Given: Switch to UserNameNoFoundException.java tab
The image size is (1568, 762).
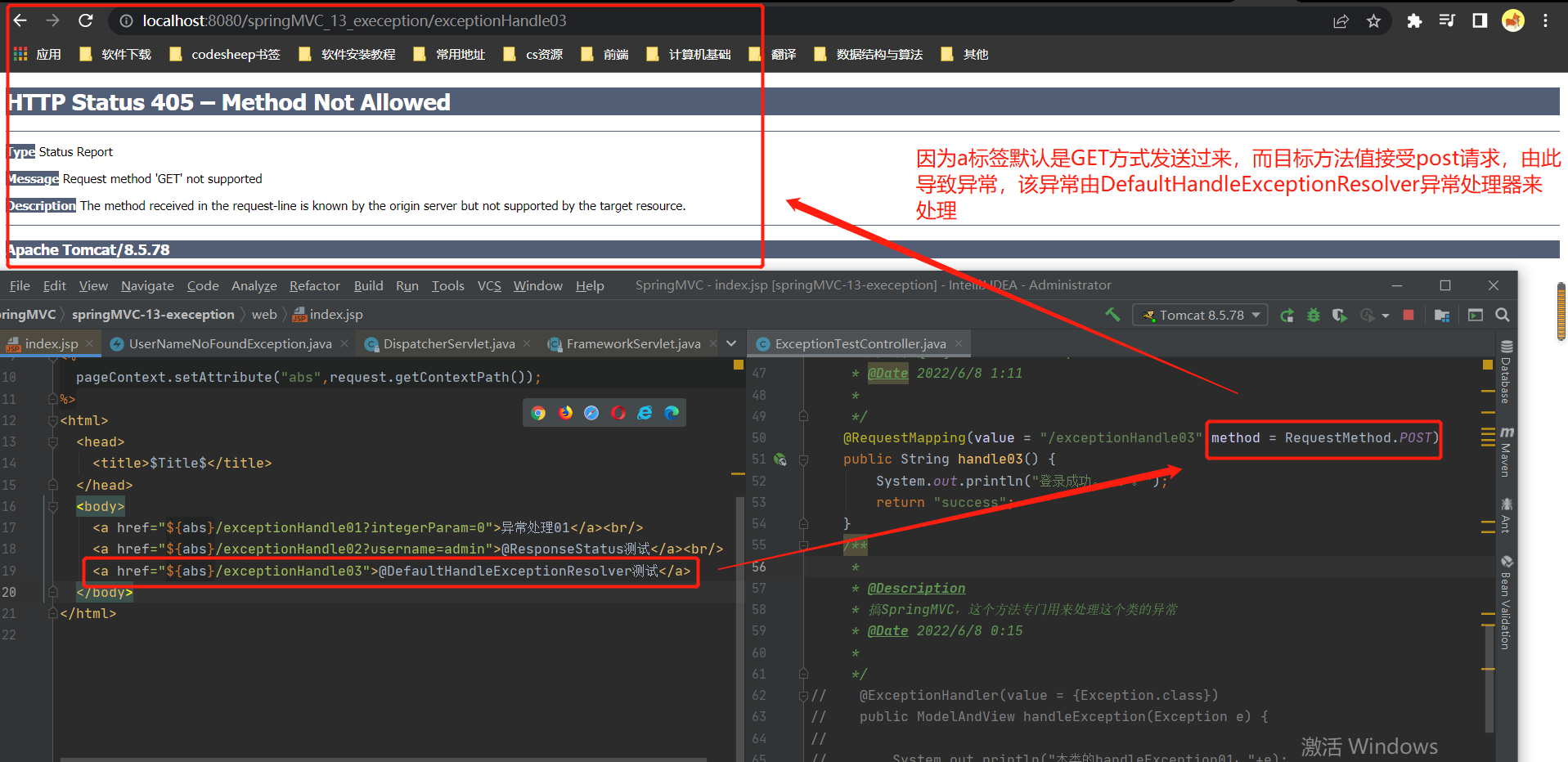Looking at the screenshot, I should (230, 343).
